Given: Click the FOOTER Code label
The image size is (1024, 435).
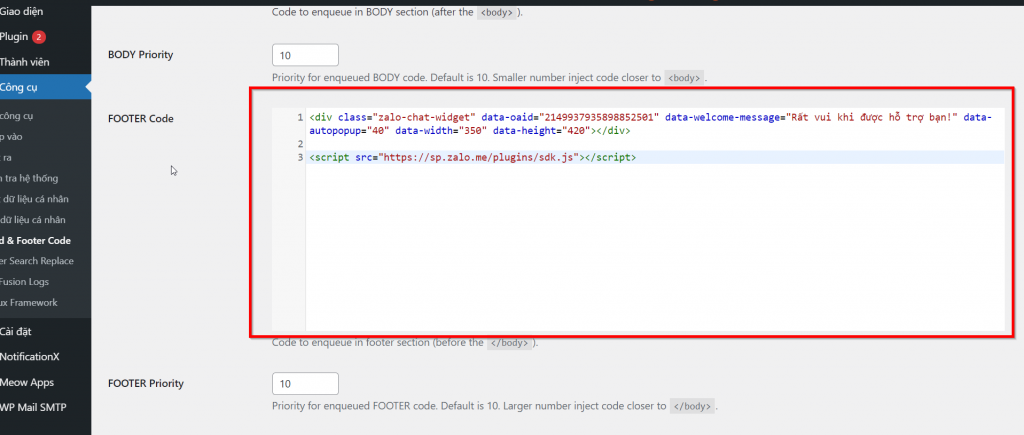Looking at the screenshot, I should pyautogui.click(x=140, y=118).
